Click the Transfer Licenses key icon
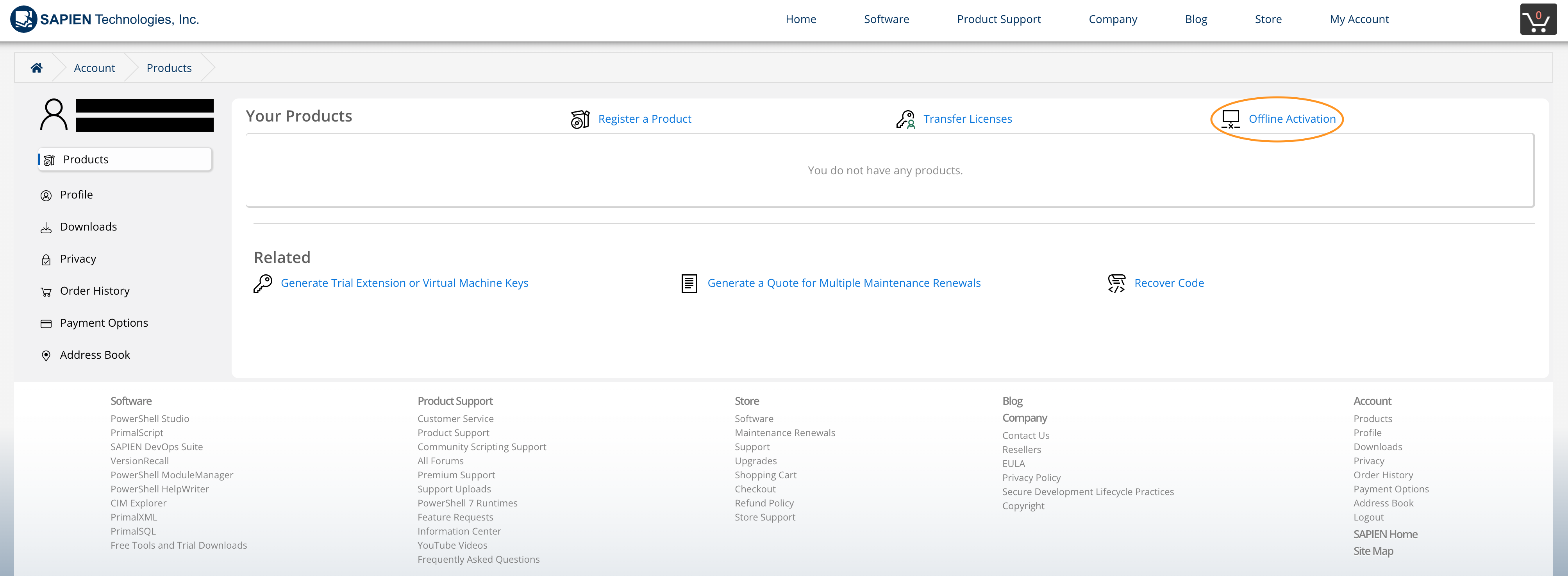This screenshot has height=576, width=1568. coord(905,119)
